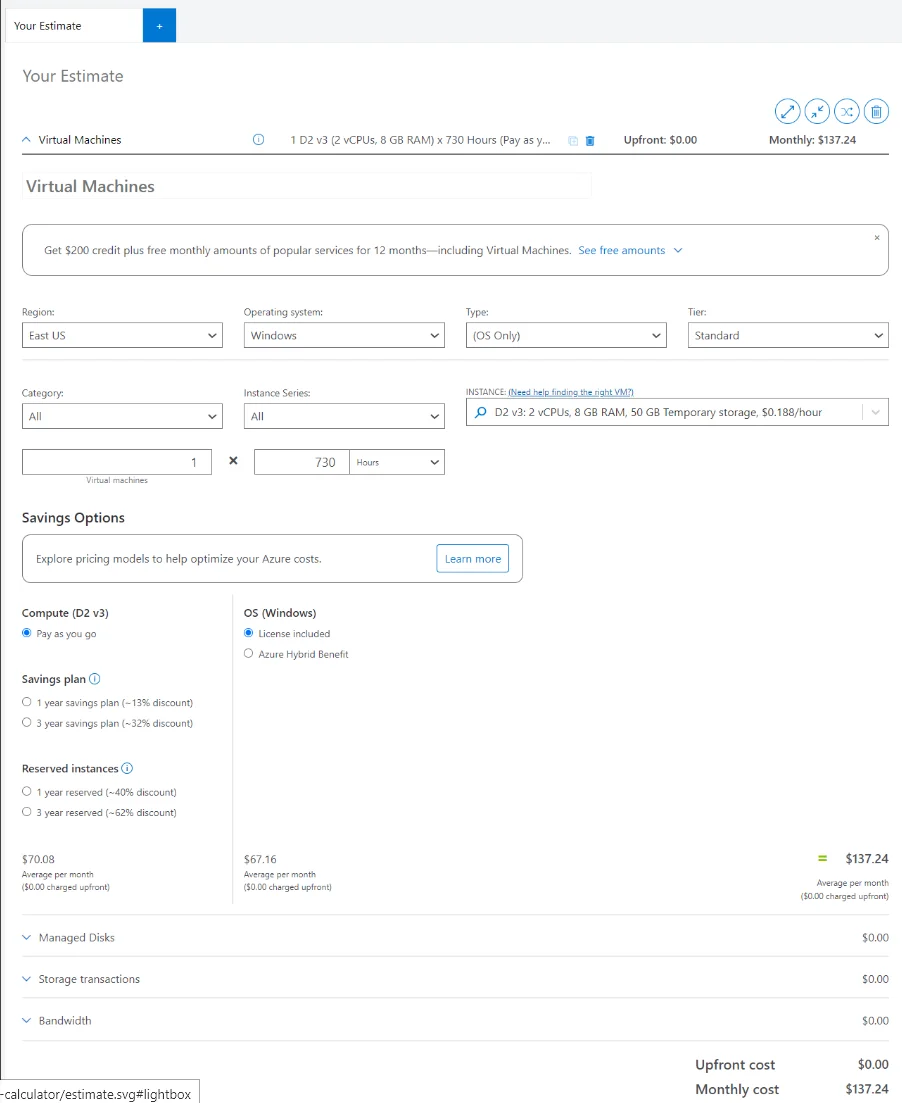Open the Tier dropdown
This screenshot has height=1103, width=902.
click(788, 336)
